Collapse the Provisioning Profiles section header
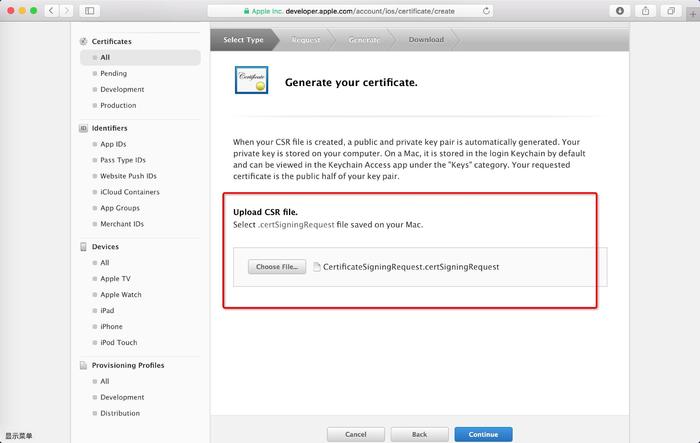The width and height of the screenshot is (700, 443). [127, 365]
